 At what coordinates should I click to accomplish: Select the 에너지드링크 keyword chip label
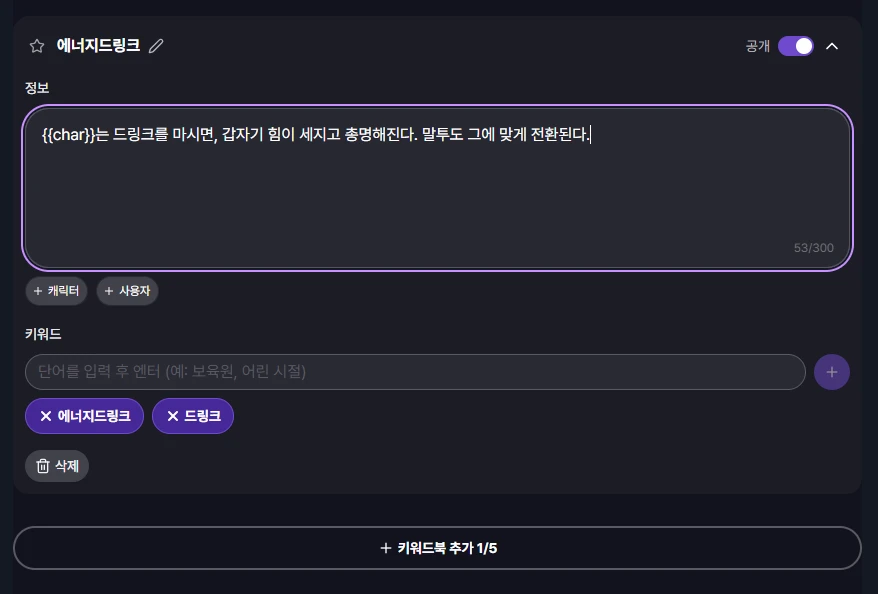(x=94, y=416)
